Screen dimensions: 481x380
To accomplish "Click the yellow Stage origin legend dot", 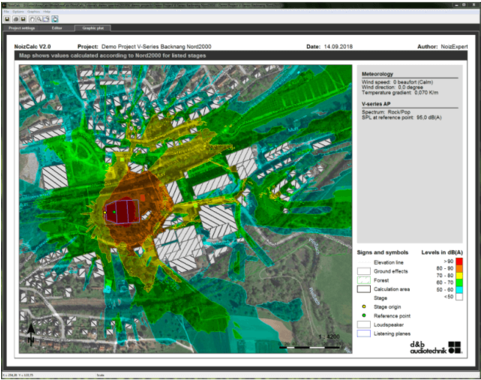I will 364,307.
